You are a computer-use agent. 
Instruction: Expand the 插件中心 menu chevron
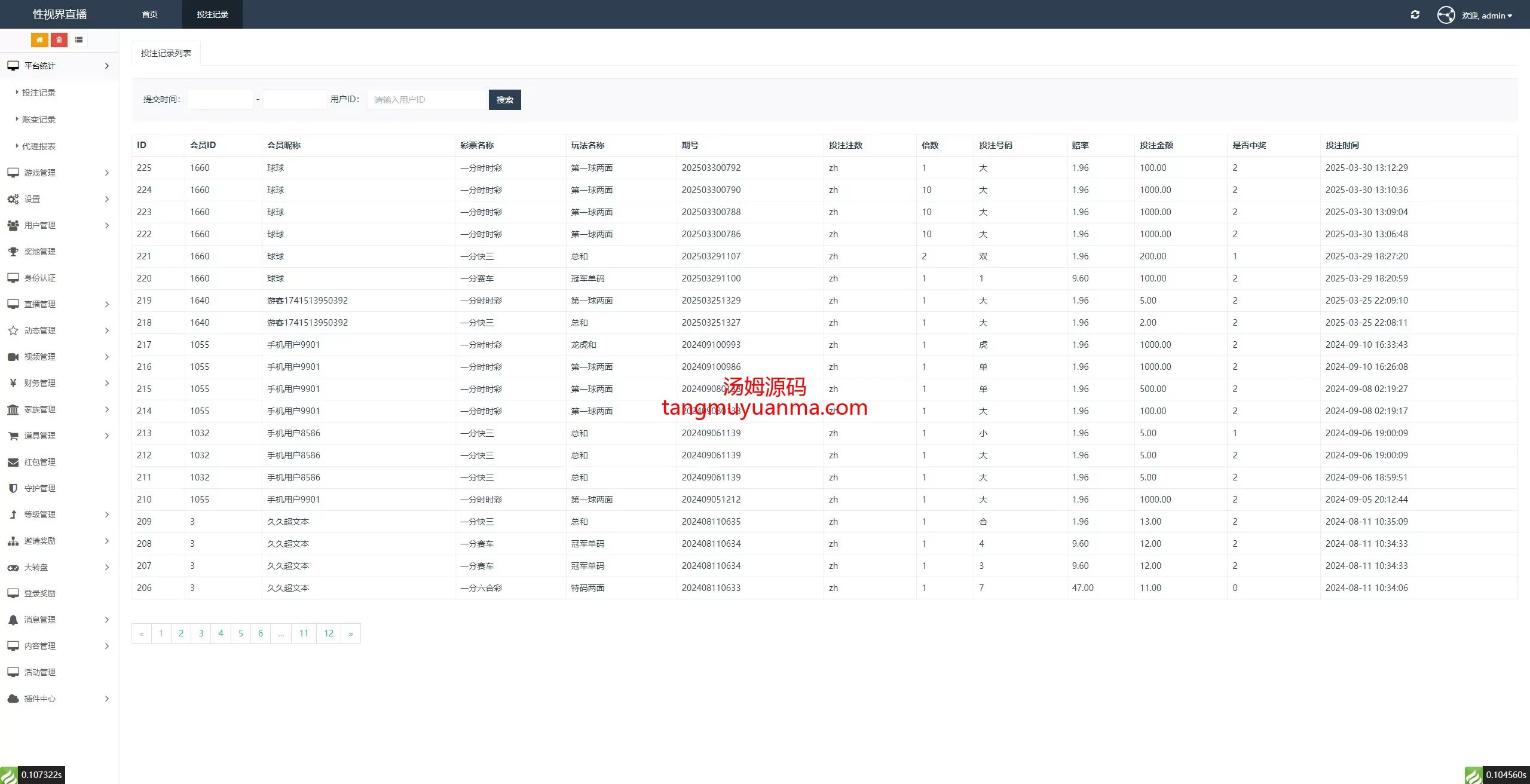(x=107, y=699)
